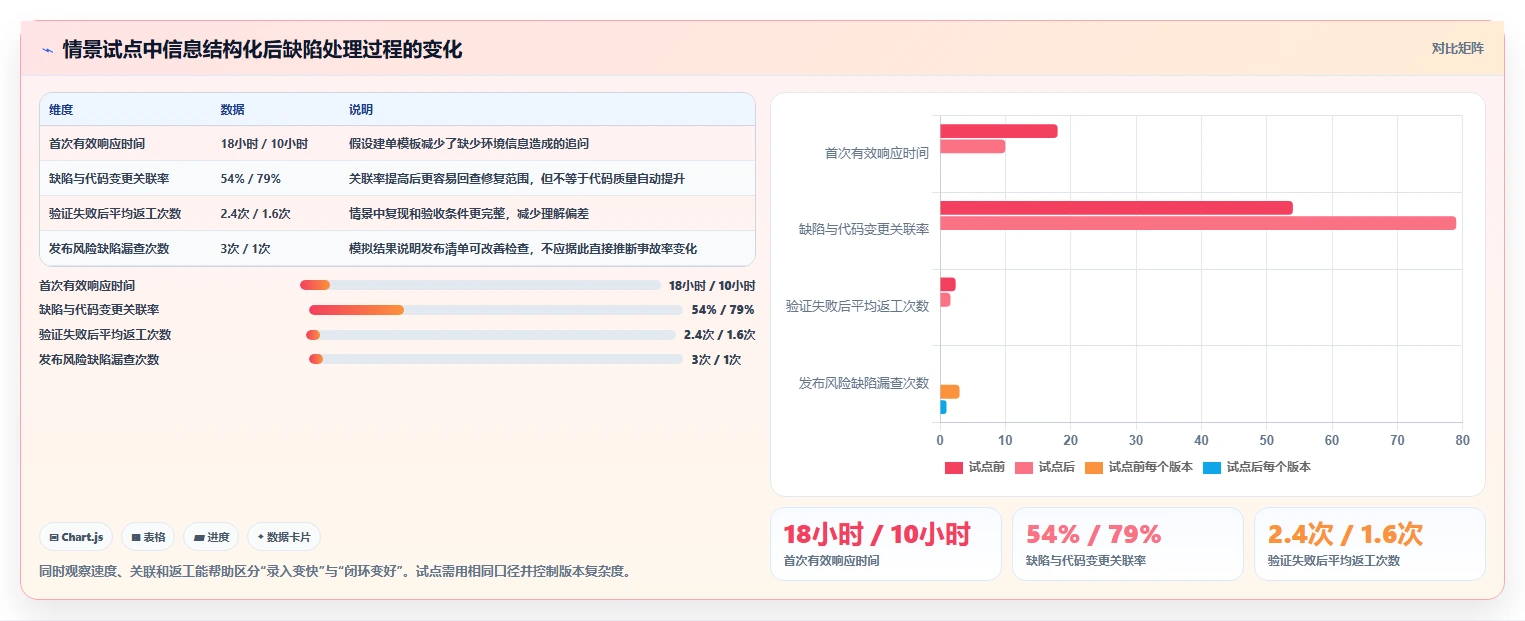Select the 表格 chip
This screenshot has height=621, width=1525.
[148, 537]
